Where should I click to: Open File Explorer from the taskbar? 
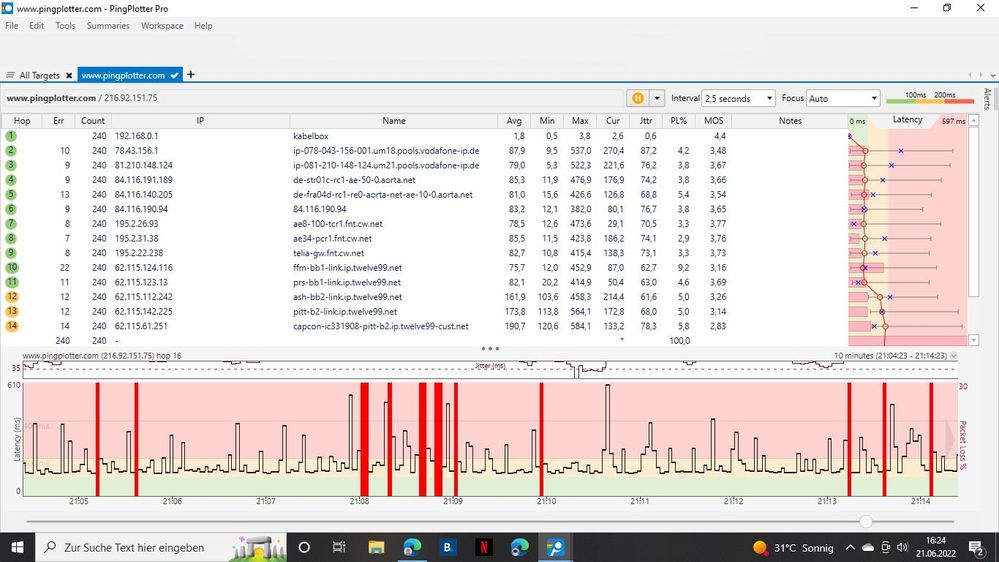pos(376,547)
